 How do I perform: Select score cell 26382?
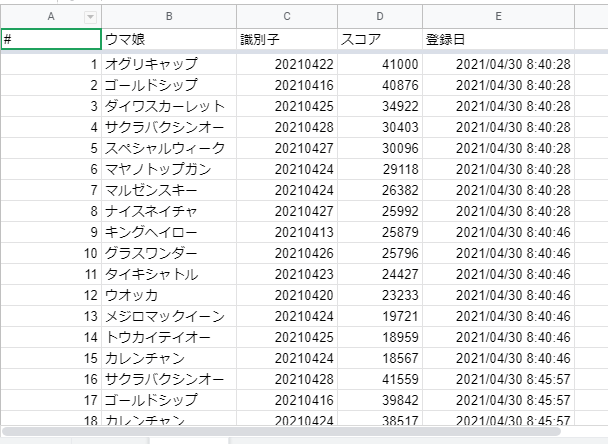(380, 190)
